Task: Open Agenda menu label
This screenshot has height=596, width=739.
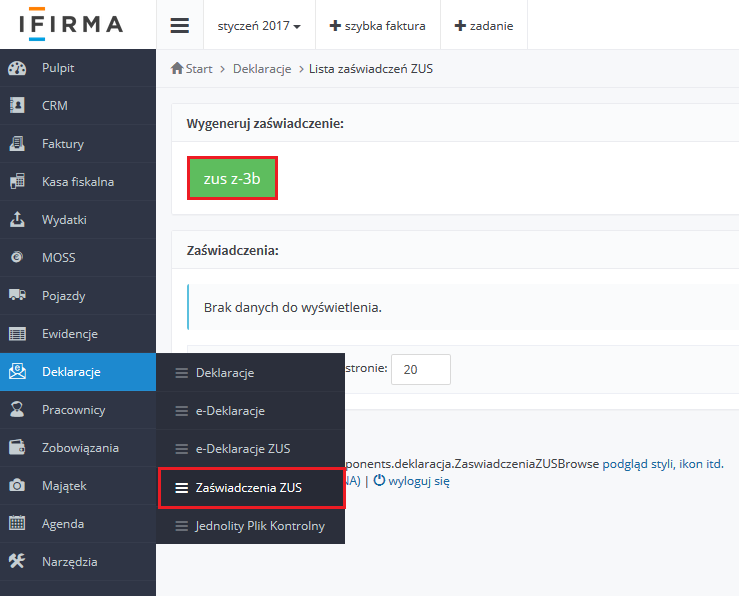Action: point(63,524)
